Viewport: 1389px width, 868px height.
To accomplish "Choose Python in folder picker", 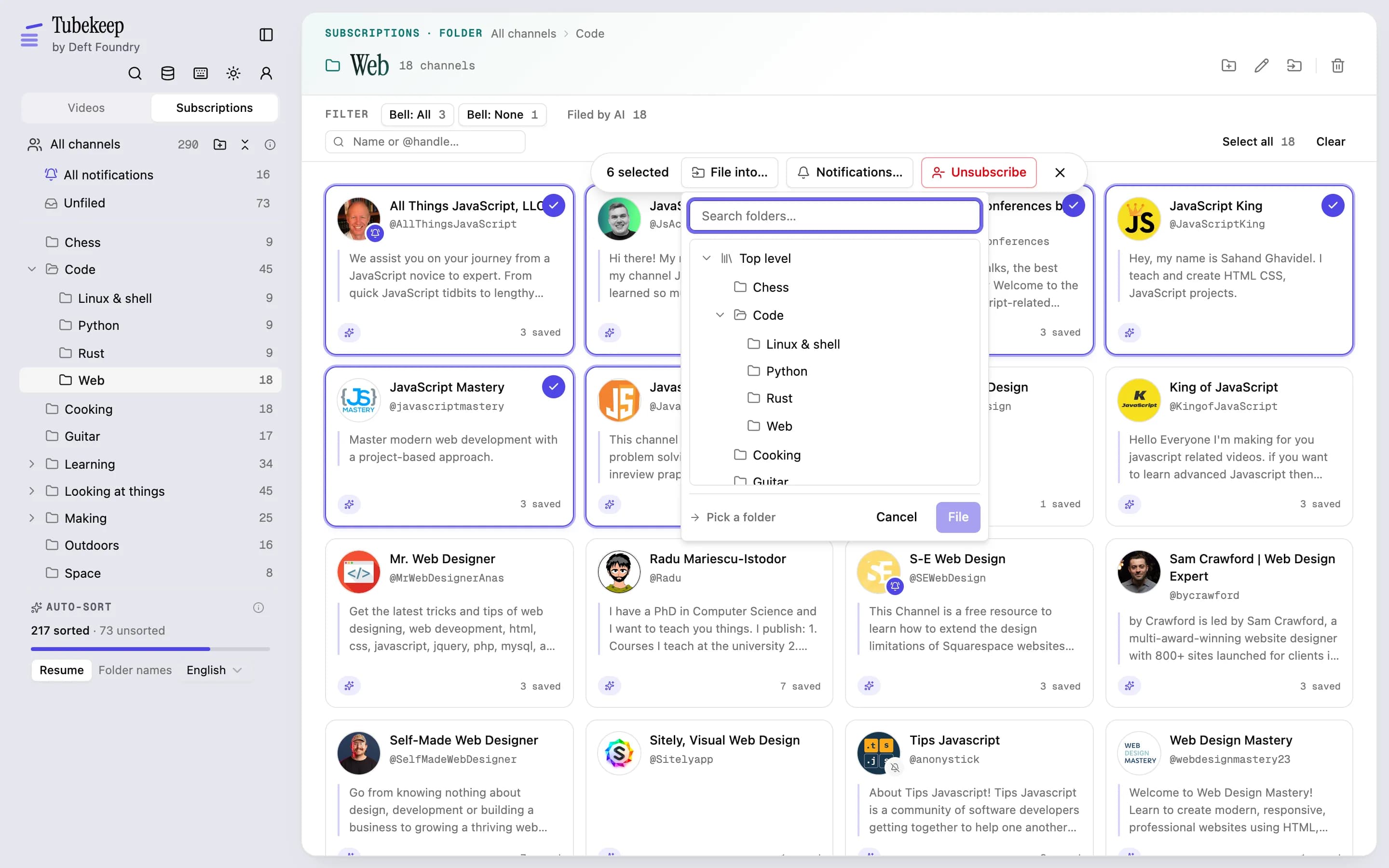I will tap(834, 371).
